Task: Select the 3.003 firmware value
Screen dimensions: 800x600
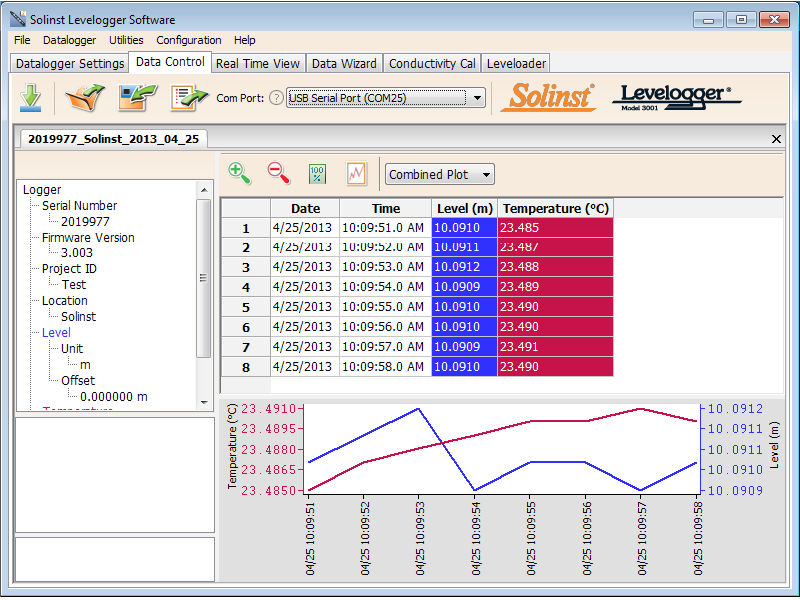Action: pos(77,253)
